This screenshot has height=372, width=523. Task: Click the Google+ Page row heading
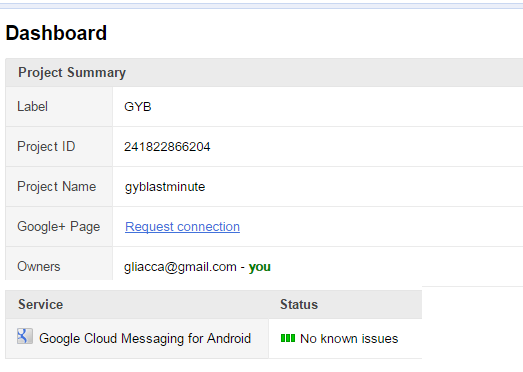pyautogui.click(x=58, y=227)
